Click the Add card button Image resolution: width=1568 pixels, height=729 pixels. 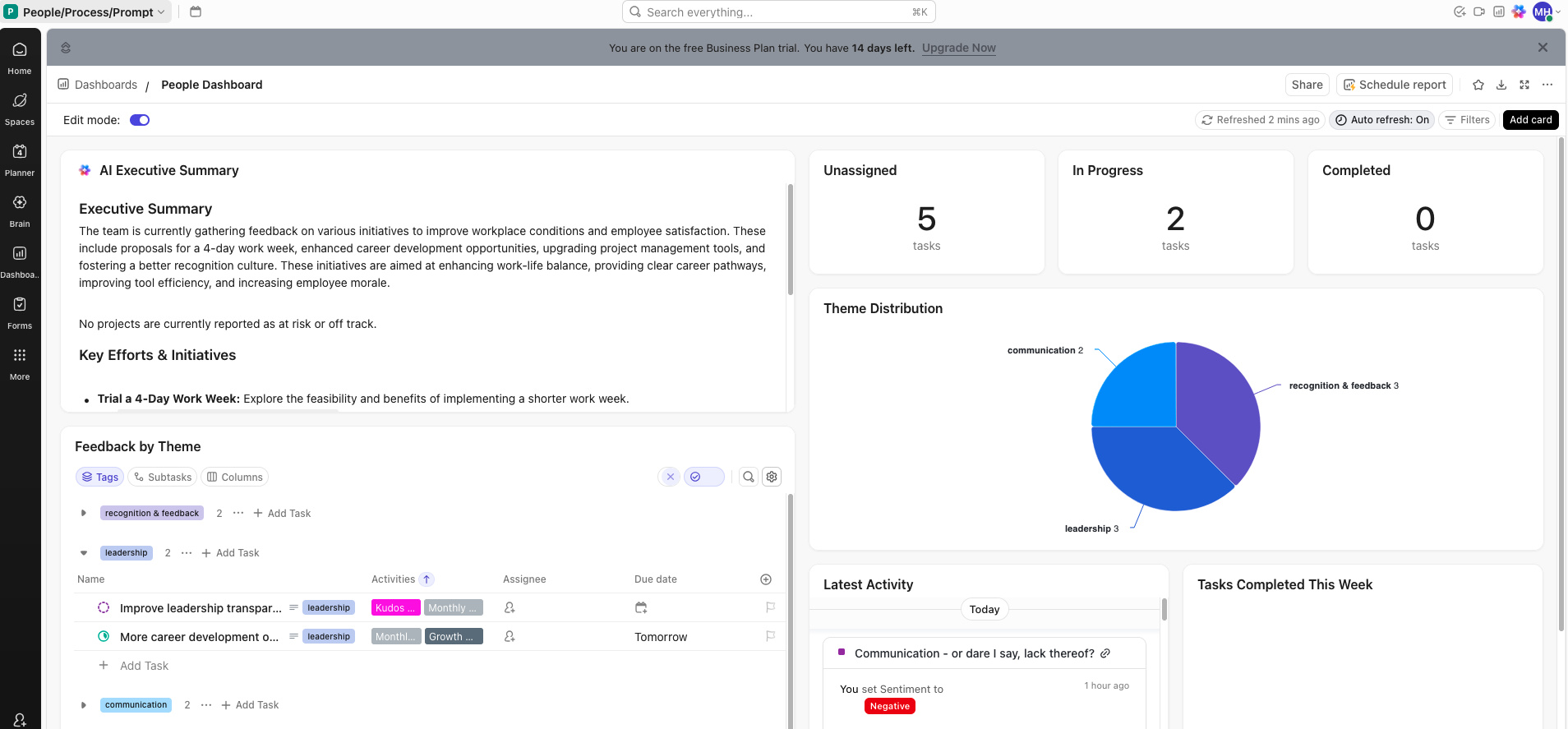coord(1530,120)
